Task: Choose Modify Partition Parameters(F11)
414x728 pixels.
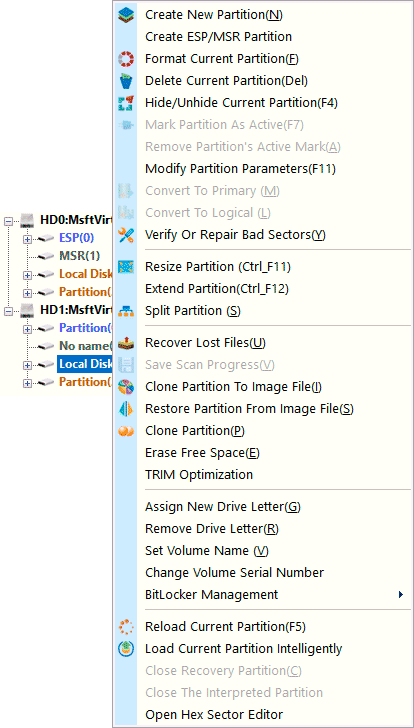Action: pyautogui.click(x=275, y=169)
